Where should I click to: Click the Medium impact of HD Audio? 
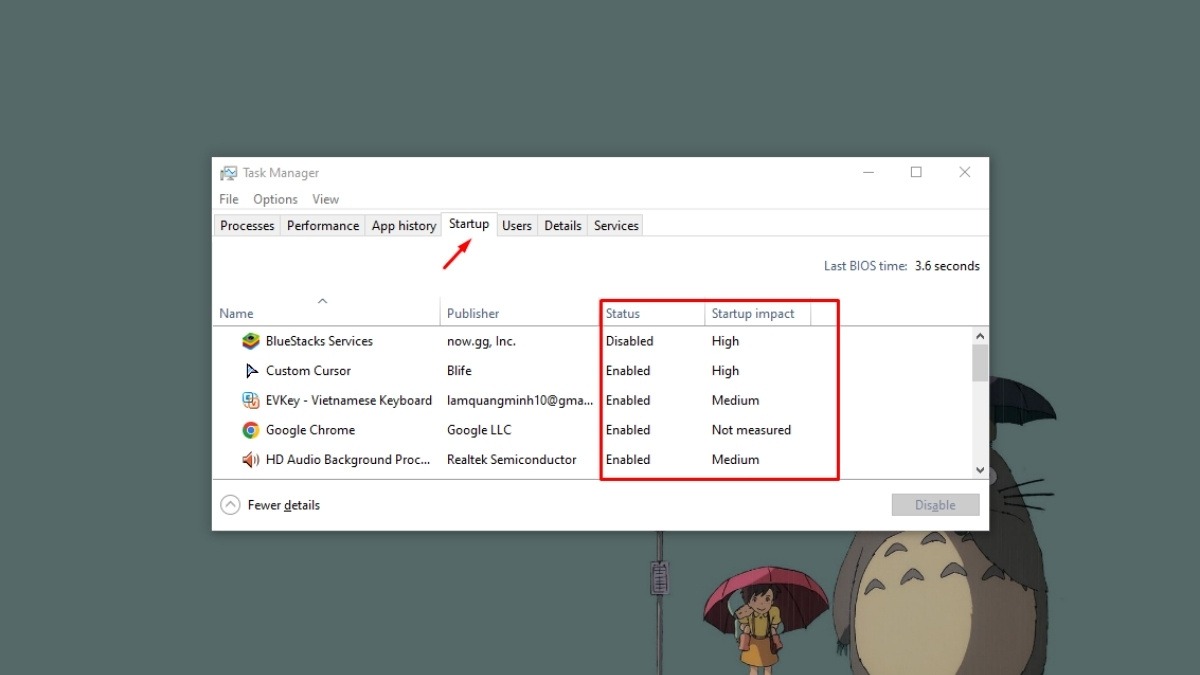click(735, 460)
